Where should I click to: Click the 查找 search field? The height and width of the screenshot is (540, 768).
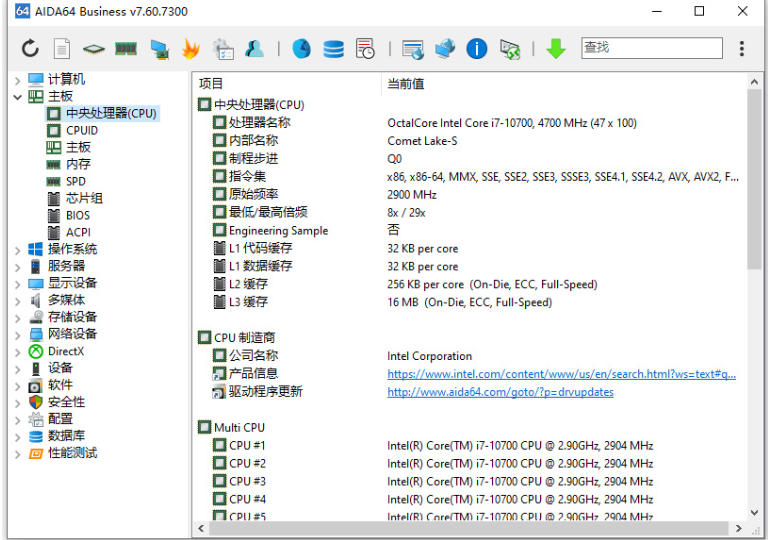(650, 48)
